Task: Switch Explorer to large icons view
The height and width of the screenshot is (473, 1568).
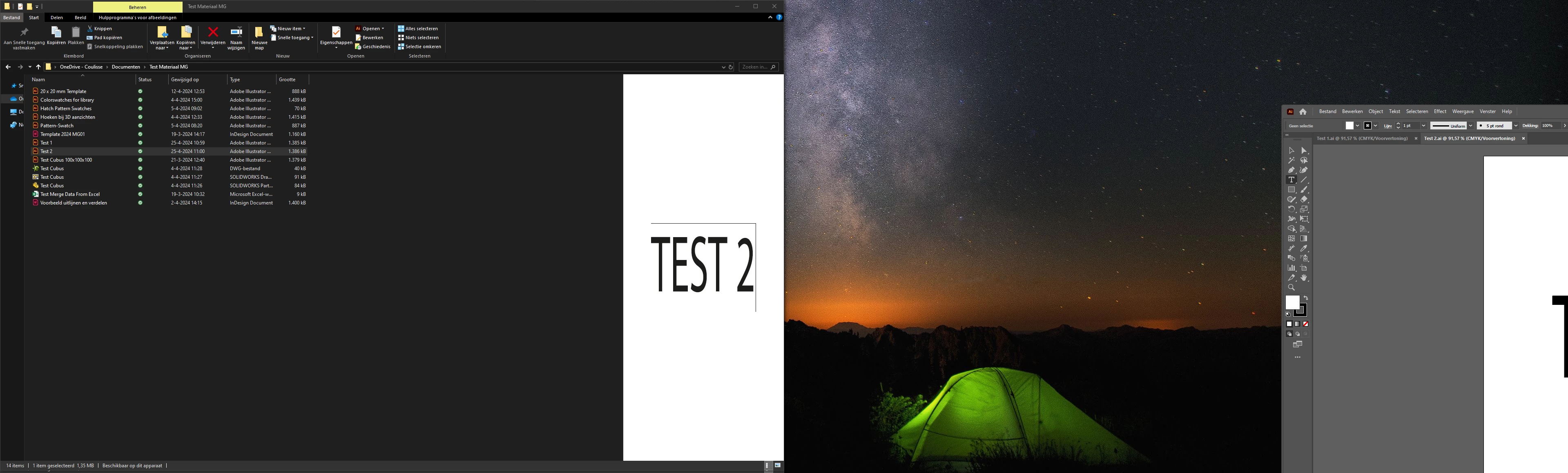Action: pyautogui.click(x=777, y=466)
